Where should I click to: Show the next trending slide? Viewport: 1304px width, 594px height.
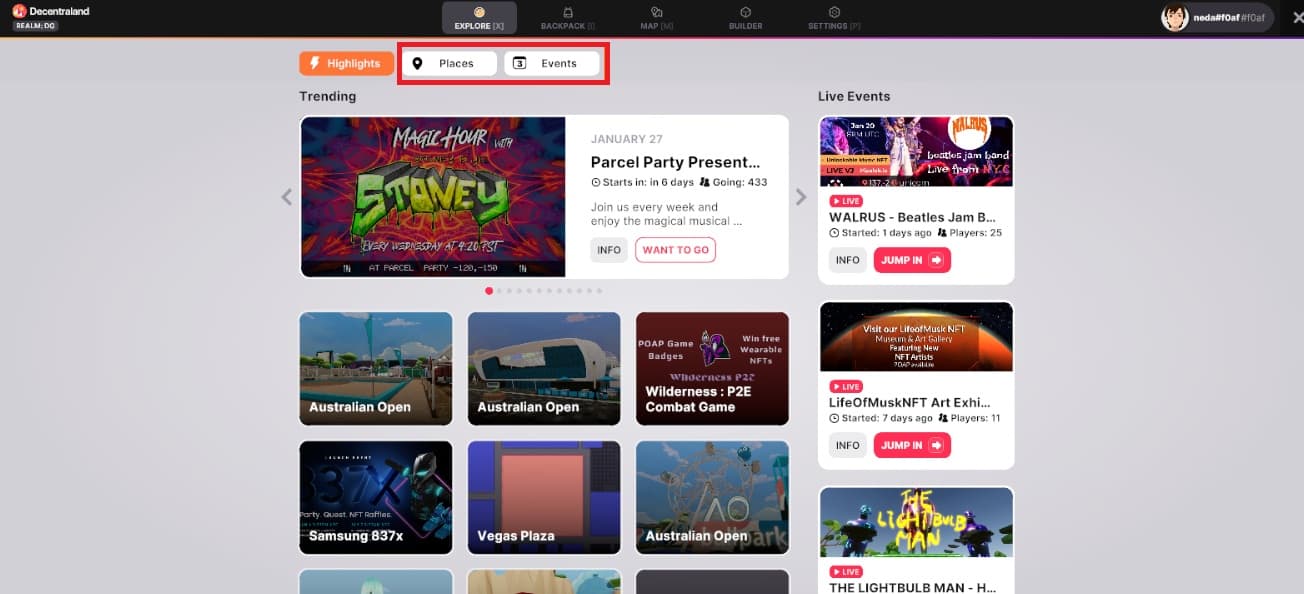801,197
